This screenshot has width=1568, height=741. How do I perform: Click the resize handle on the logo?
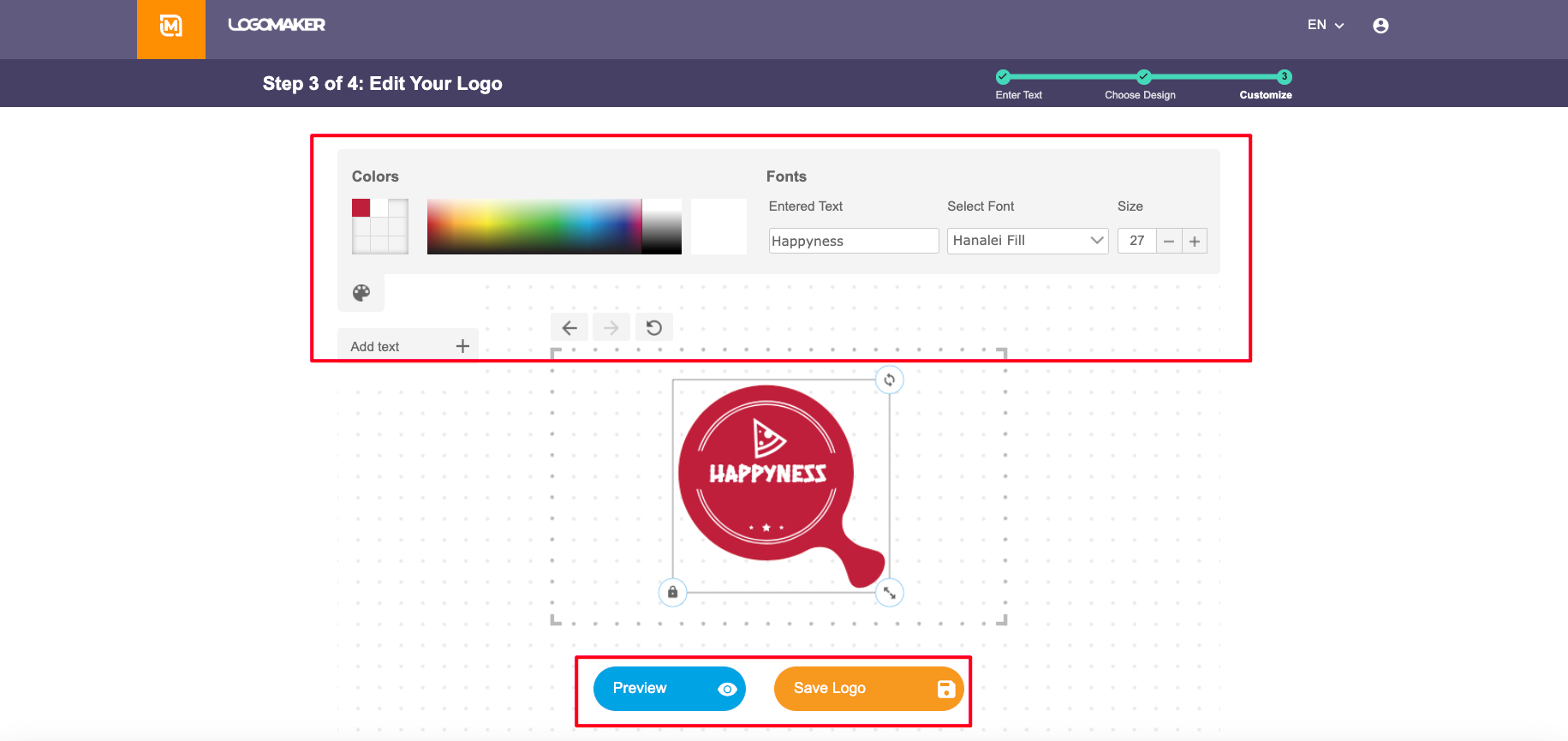pos(890,593)
